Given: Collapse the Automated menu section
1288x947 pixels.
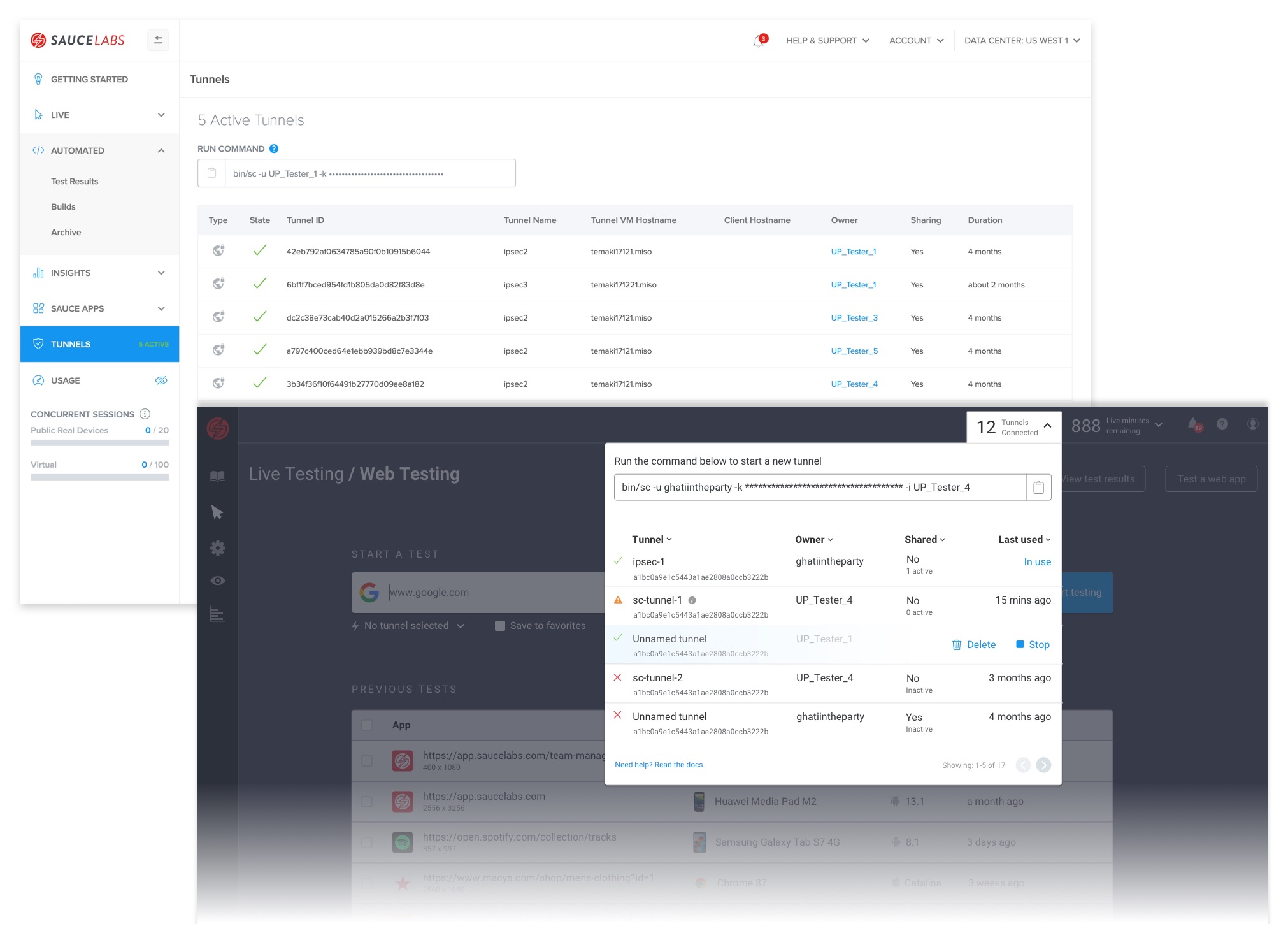Looking at the screenshot, I should pyautogui.click(x=100, y=151).
